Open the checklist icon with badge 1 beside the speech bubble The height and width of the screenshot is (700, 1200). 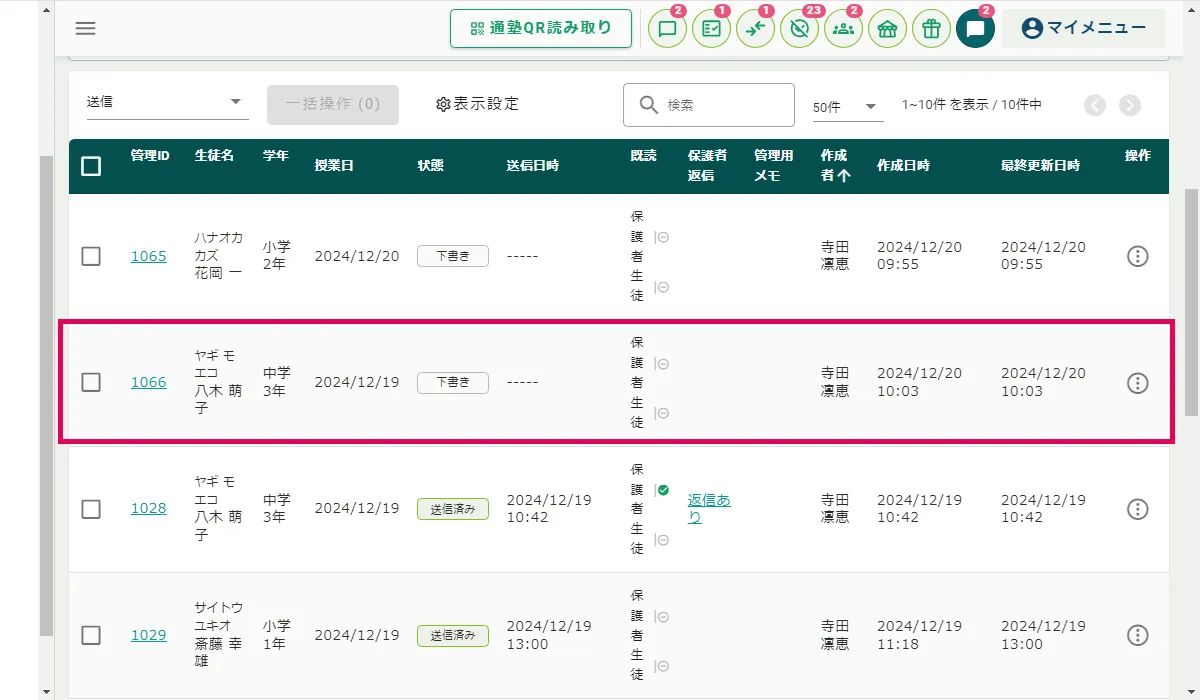tap(712, 29)
